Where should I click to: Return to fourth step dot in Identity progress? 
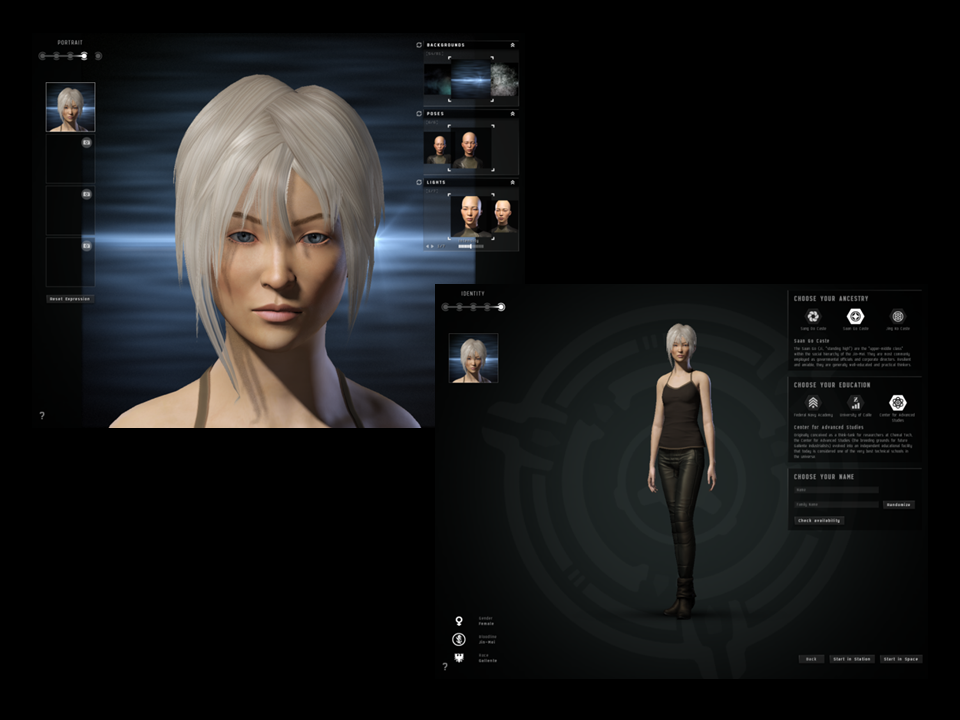487,307
